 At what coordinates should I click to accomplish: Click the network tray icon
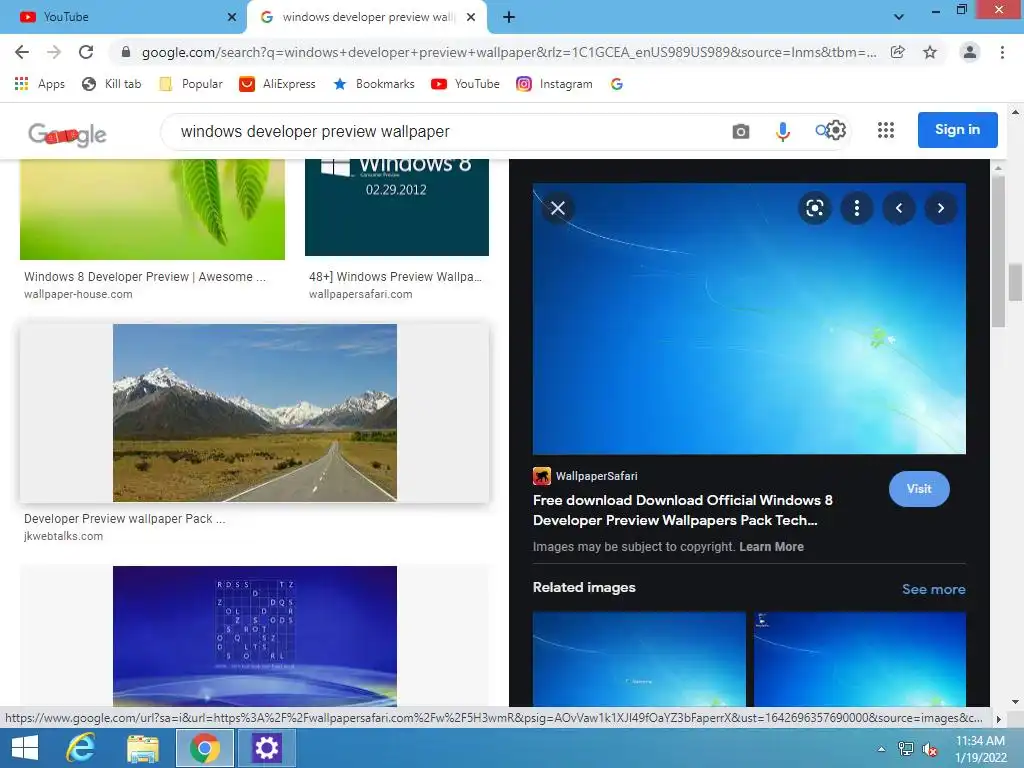tap(906, 749)
